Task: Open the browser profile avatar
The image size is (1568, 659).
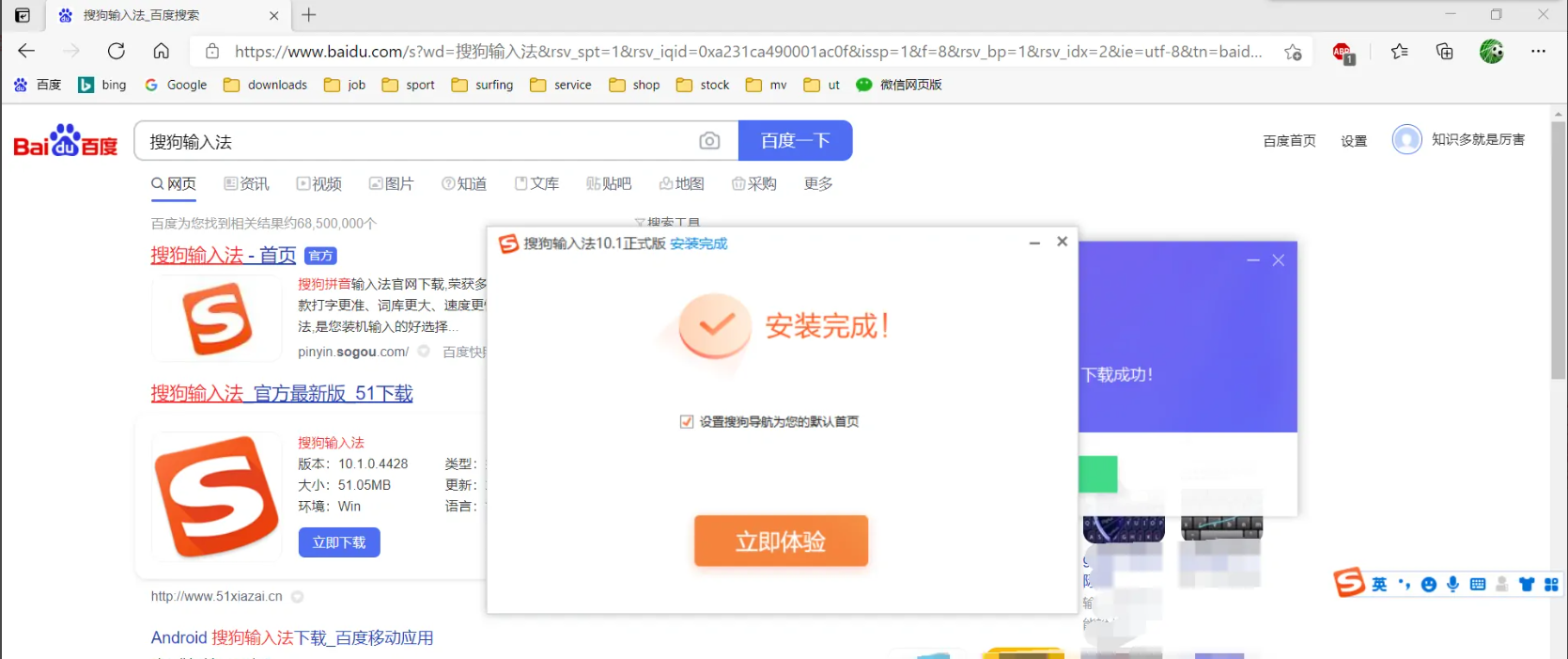Action: point(1491,52)
